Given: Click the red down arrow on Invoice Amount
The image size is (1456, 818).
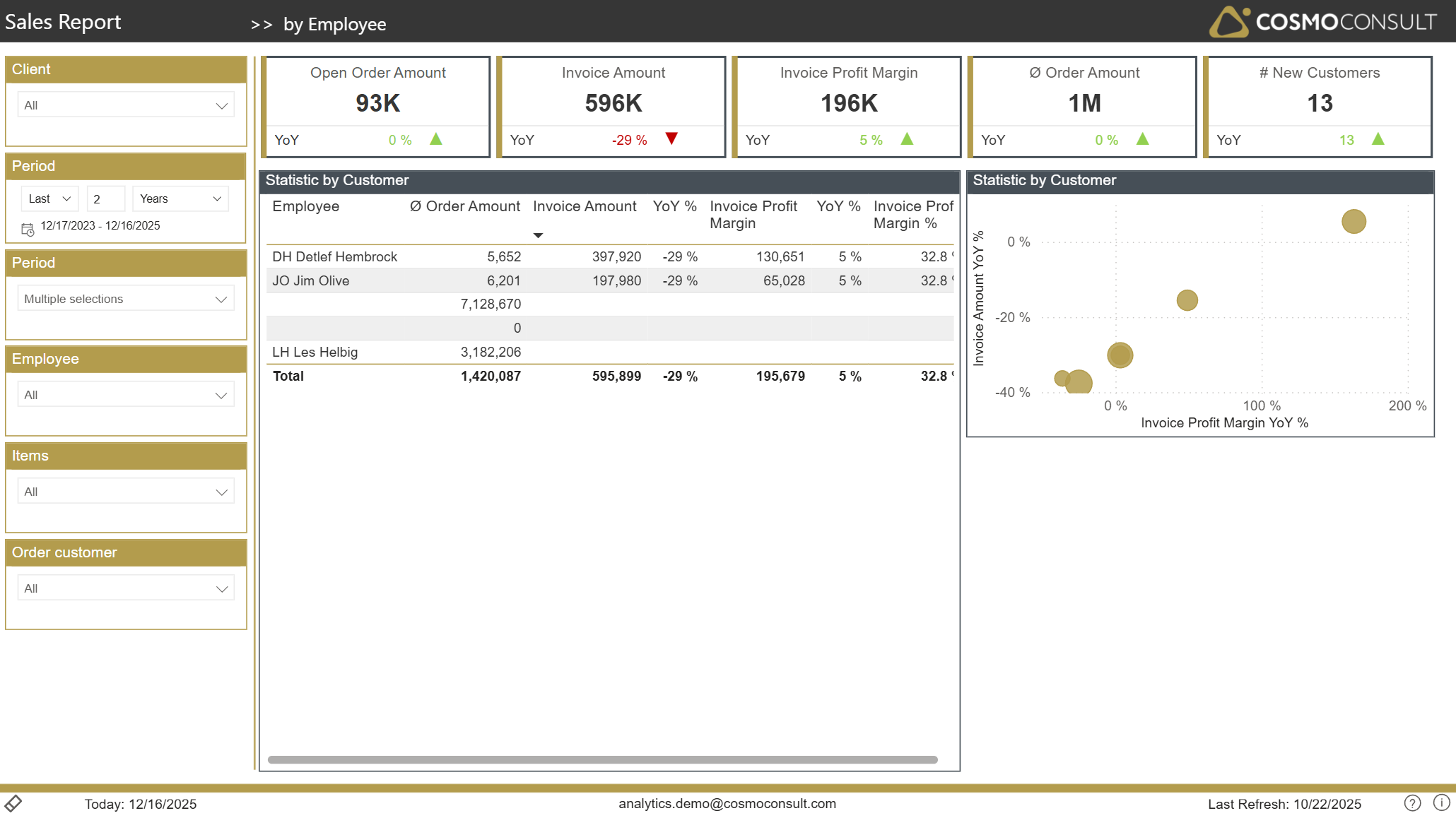Looking at the screenshot, I should click(671, 138).
